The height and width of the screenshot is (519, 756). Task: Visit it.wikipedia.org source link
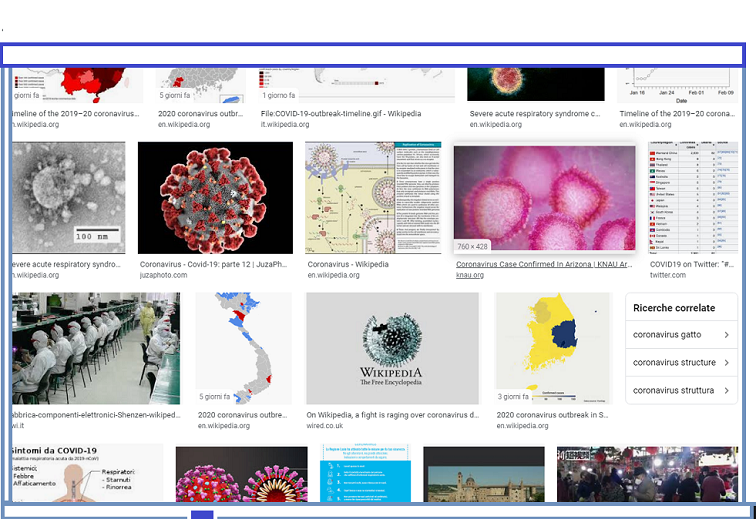click(285, 124)
